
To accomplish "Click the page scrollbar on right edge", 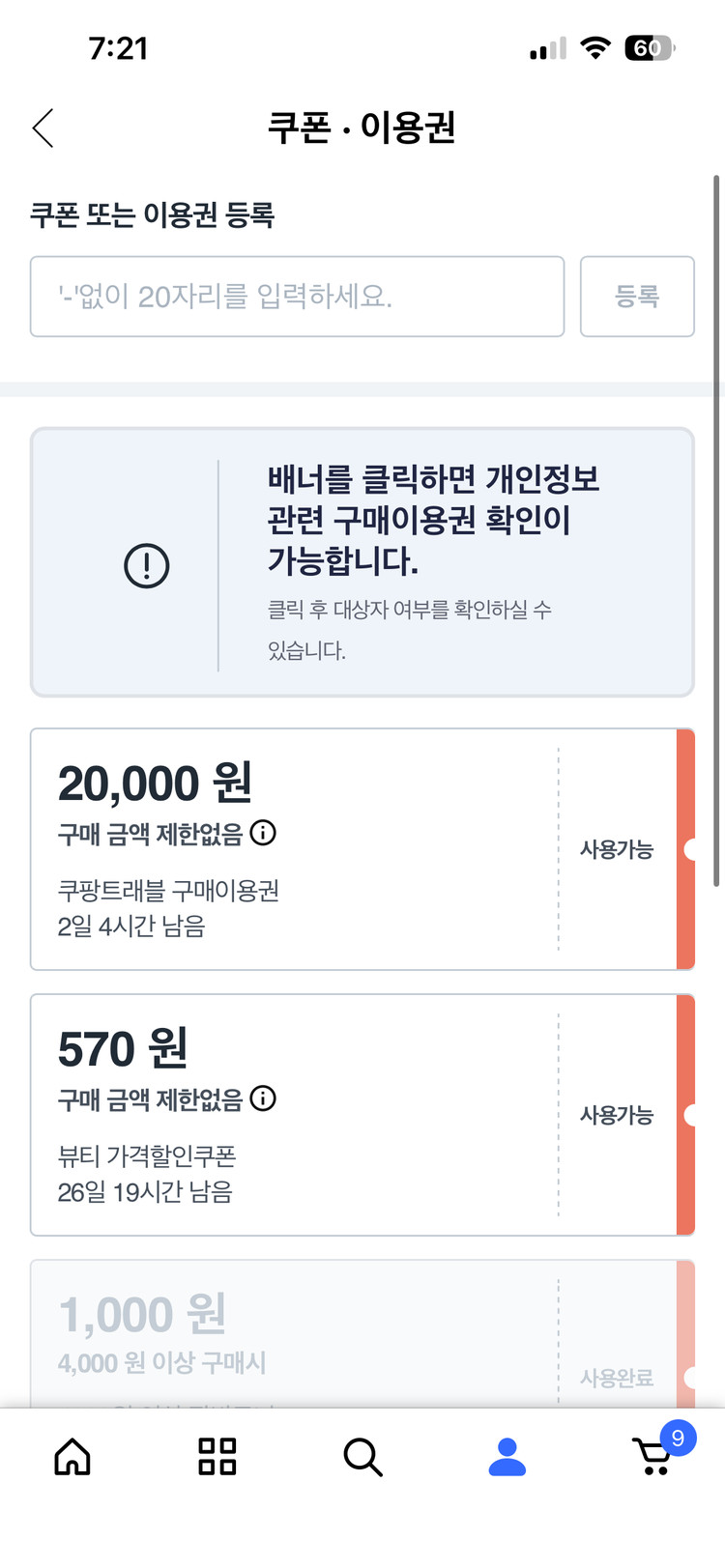I will click(x=716, y=531).
